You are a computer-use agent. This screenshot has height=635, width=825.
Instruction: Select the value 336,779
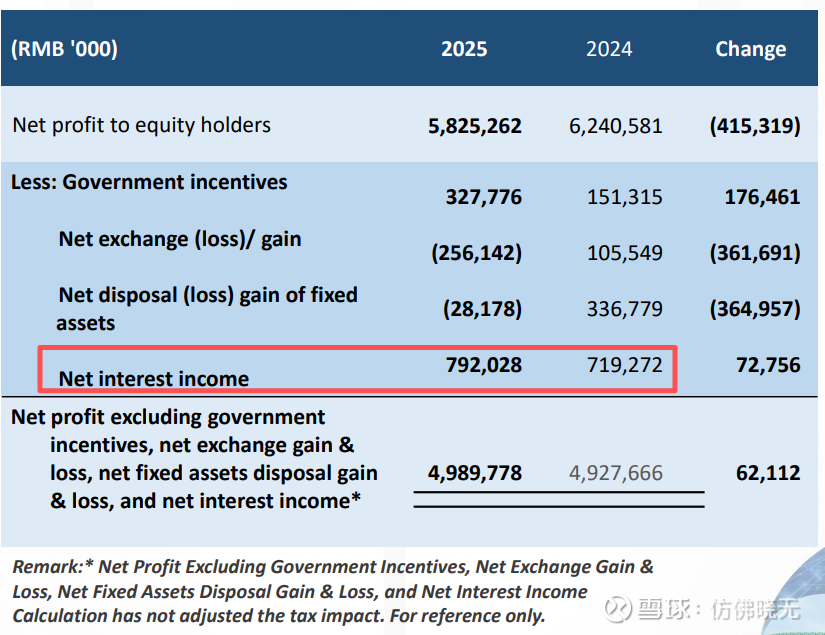pos(625,309)
